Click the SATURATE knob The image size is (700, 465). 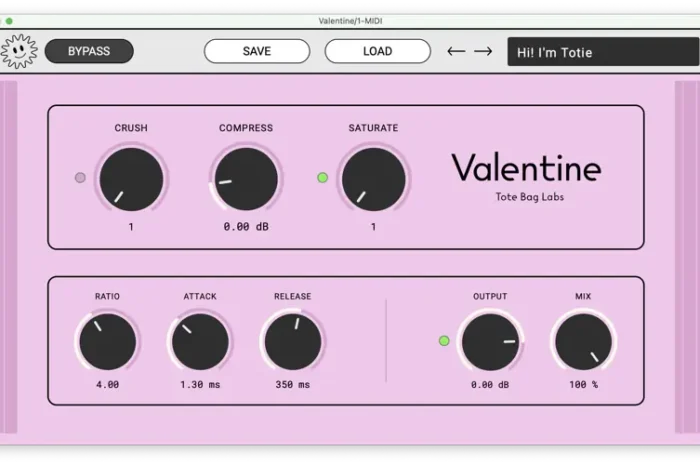[374, 179]
